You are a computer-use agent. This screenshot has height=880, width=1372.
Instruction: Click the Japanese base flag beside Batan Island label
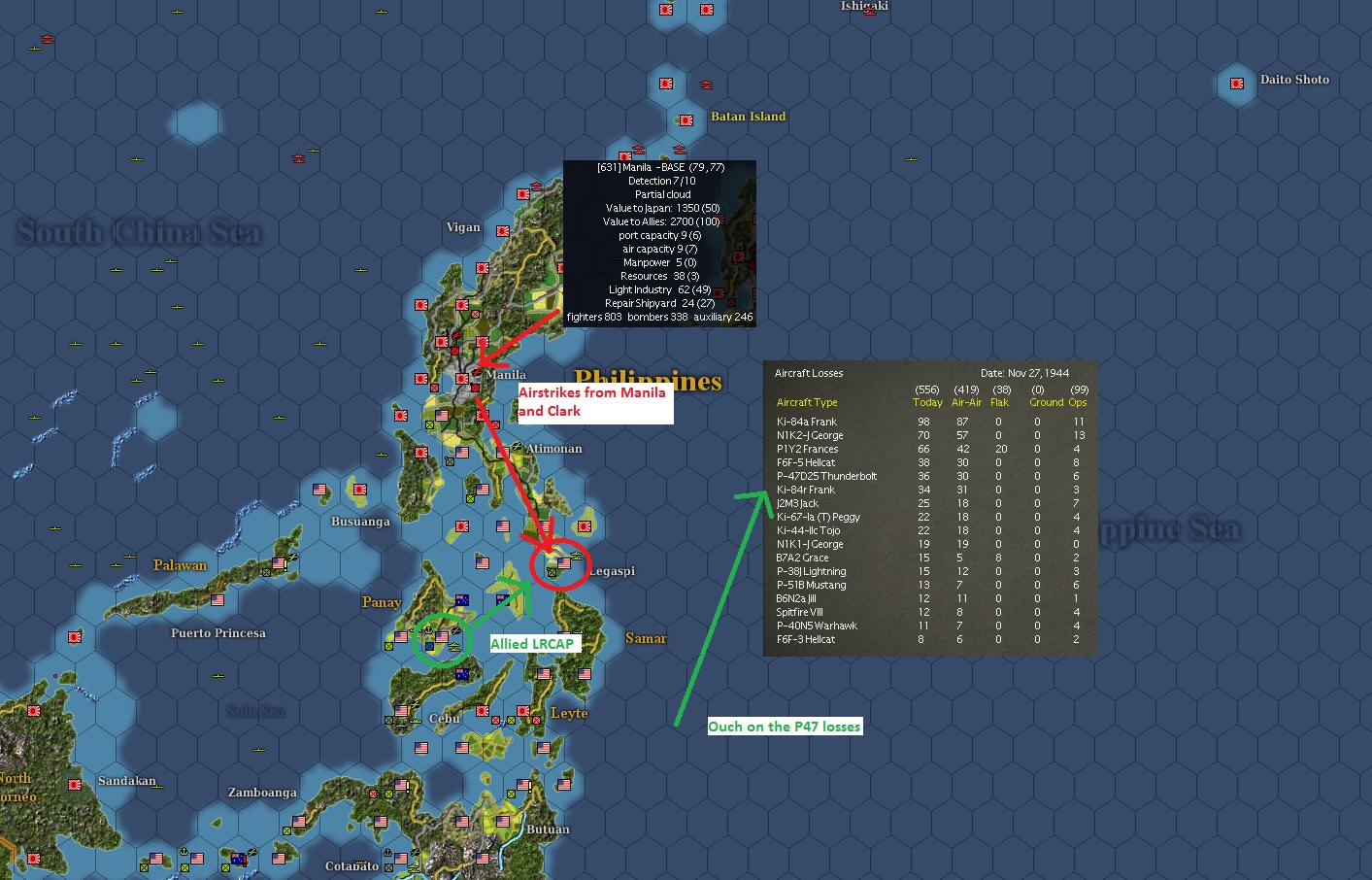pyautogui.click(x=686, y=120)
